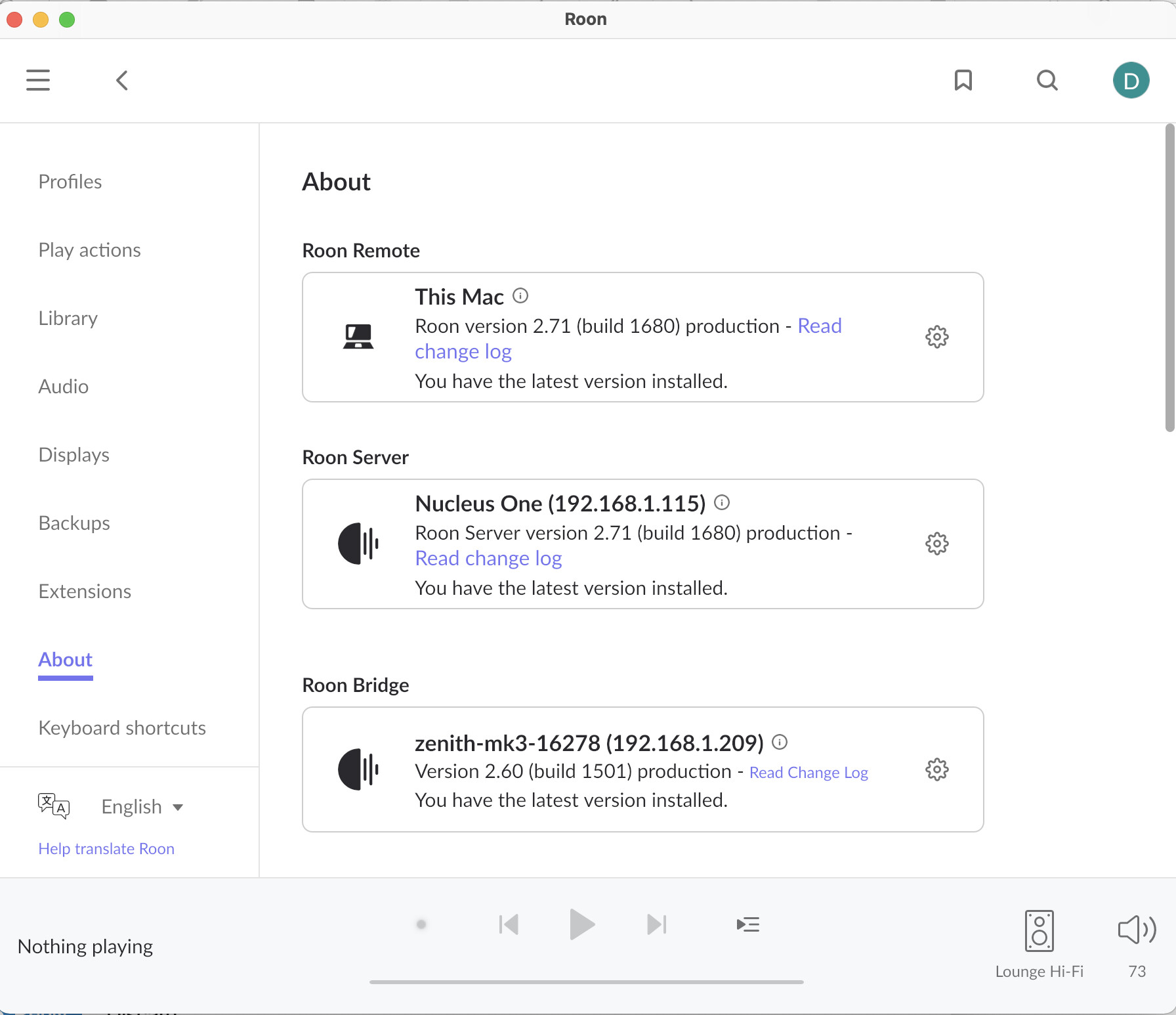The width and height of the screenshot is (1176, 1015).
Task: Click the Nucleus One Roon logo icon
Action: [x=358, y=544]
